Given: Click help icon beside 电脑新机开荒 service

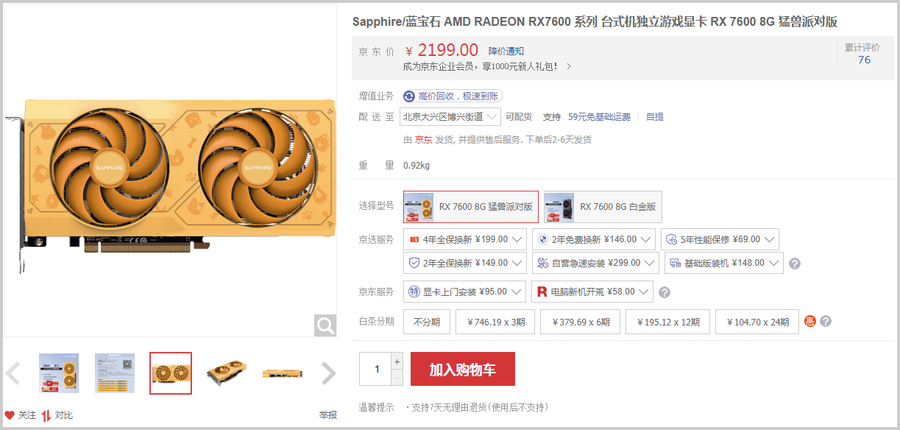Looking at the screenshot, I should (664, 292).
